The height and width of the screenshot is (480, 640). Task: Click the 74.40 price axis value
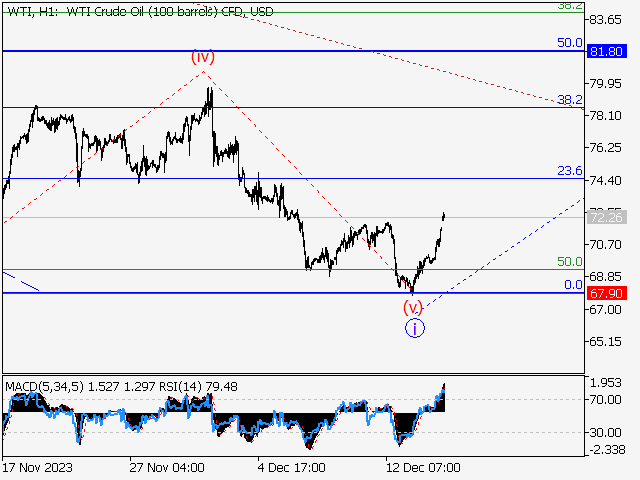(x=606, y=180)
